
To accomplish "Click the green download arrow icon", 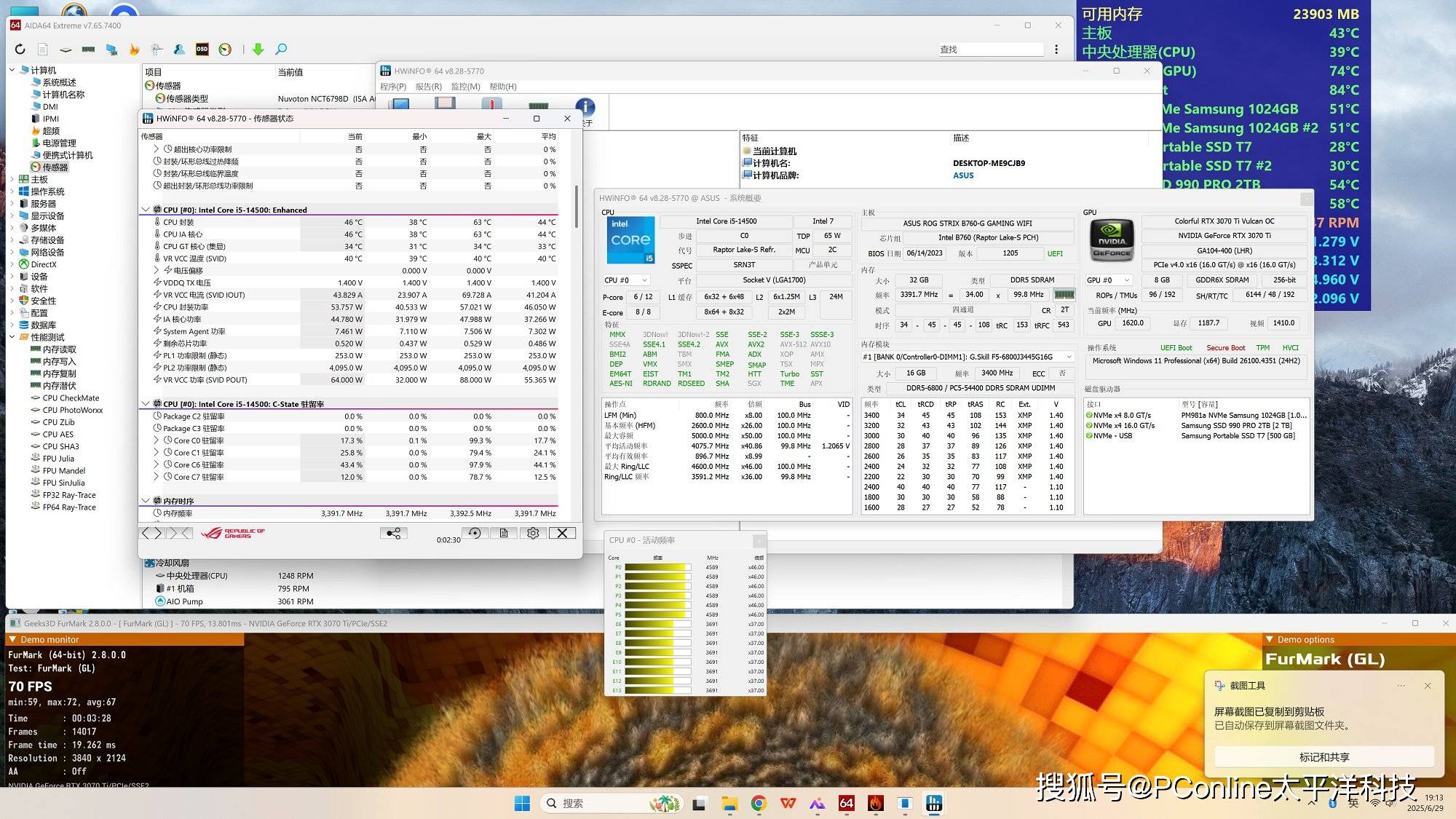I will click(x=258, y=50).
